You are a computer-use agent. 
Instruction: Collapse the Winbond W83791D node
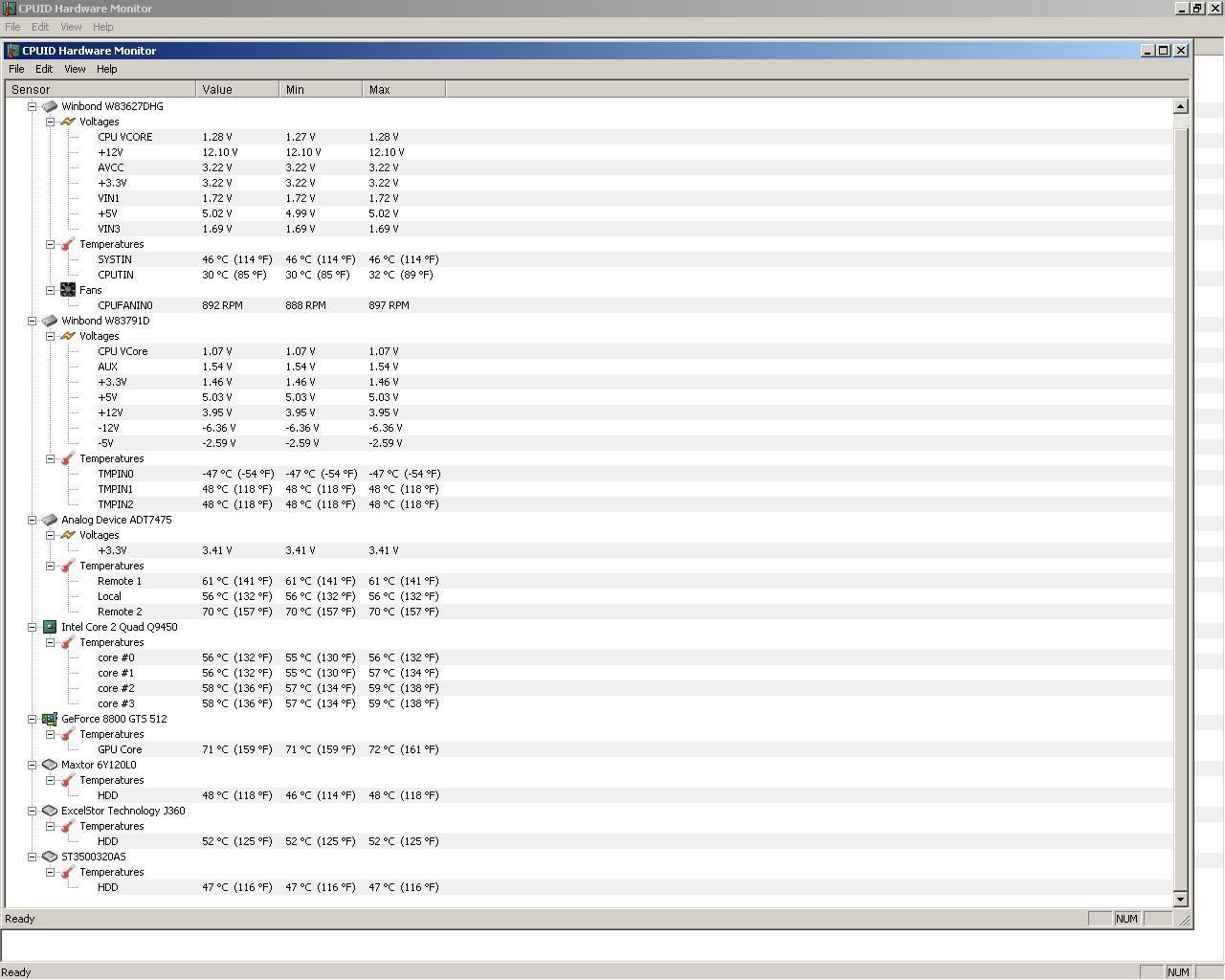coord(32,321)
